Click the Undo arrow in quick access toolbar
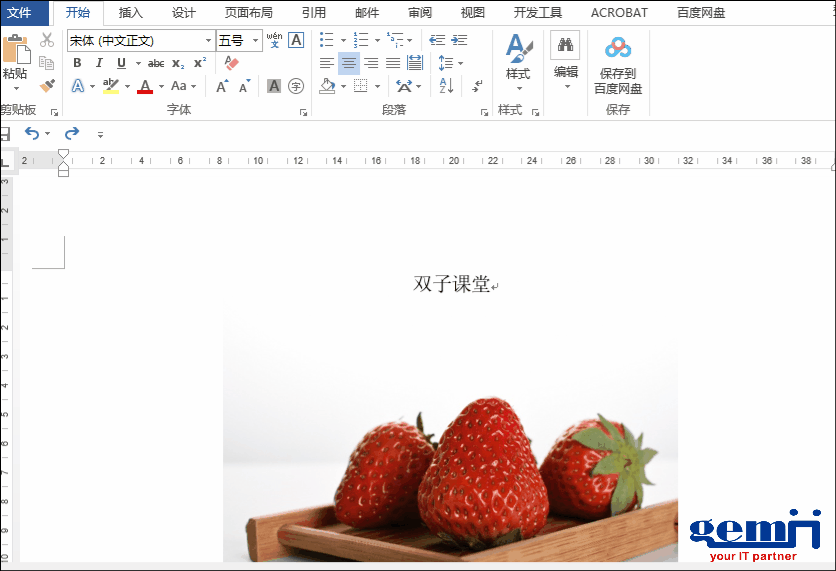836x571 pixels. coord(32,133)
